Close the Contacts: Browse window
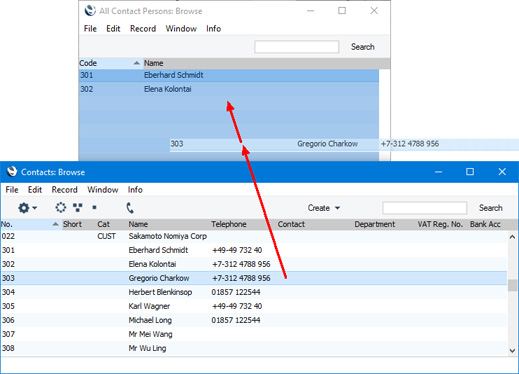Image resolution: width=519 pixels, height=374 pixels. pyautogui.click(x=502, y=172)
